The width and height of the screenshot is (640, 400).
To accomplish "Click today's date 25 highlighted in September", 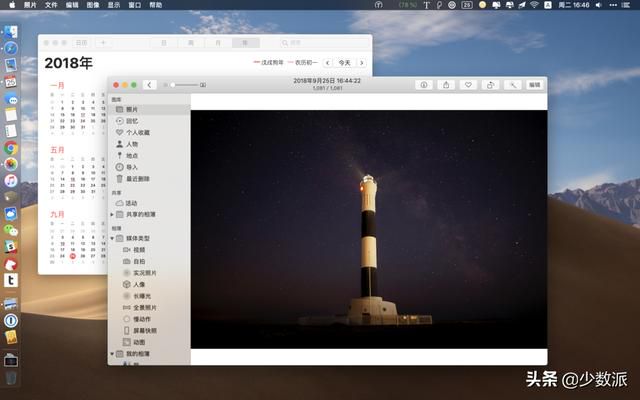I will coord(73,256).
